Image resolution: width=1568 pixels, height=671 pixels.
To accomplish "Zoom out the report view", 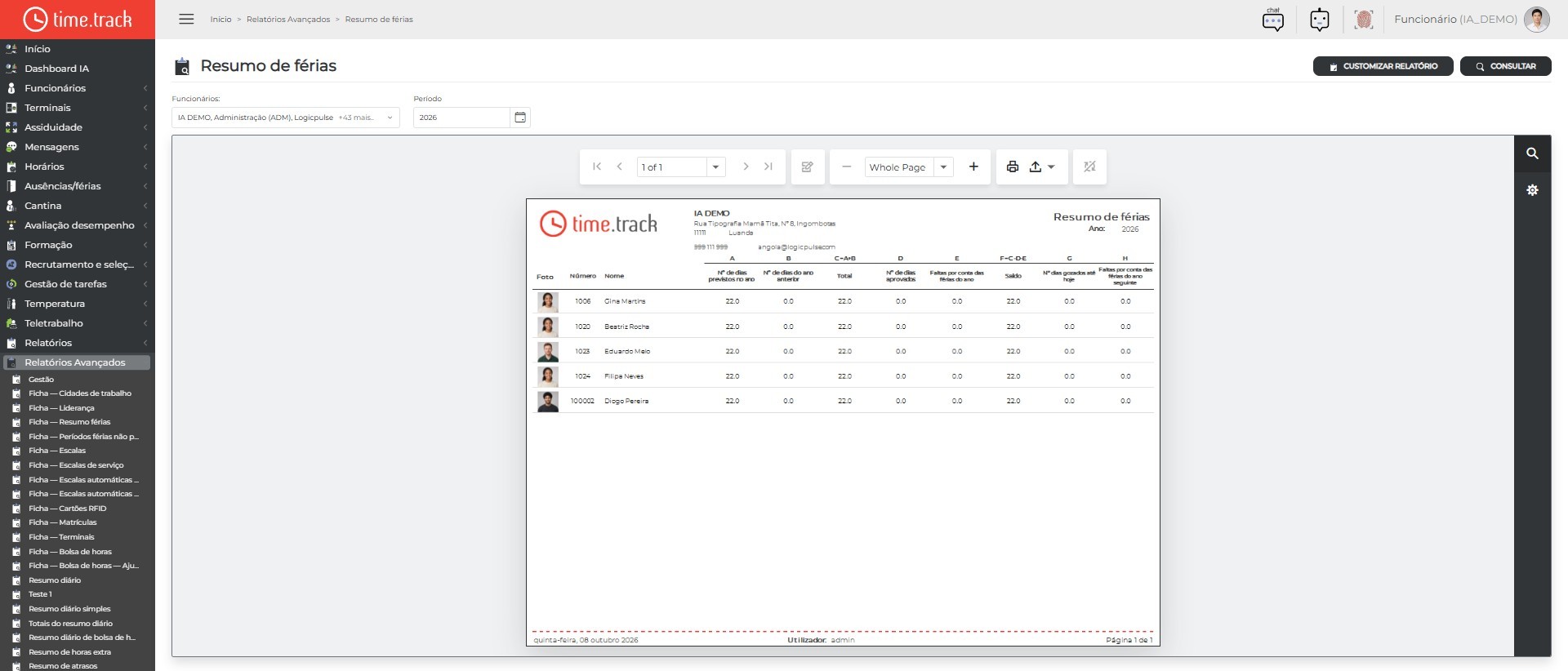I will (x=847, y=167).
